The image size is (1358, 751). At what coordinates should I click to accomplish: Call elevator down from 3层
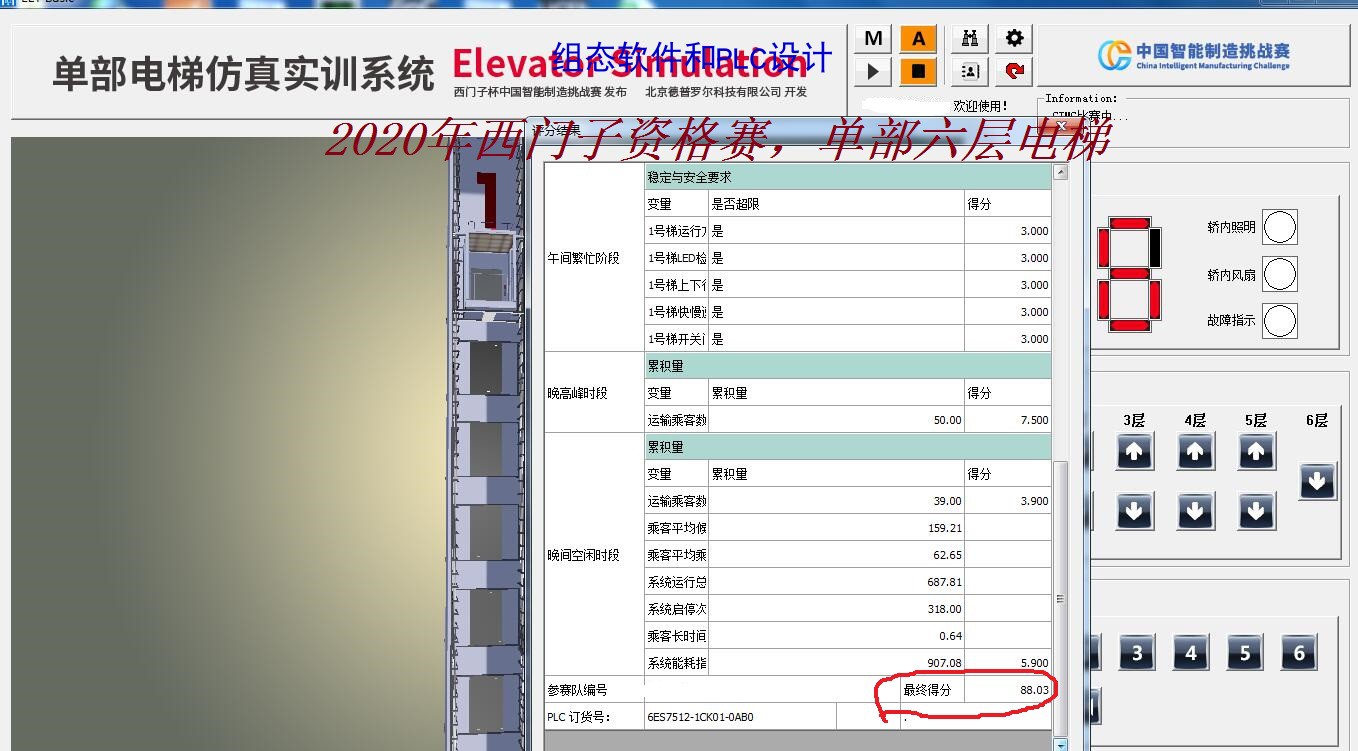(1133, 512)
